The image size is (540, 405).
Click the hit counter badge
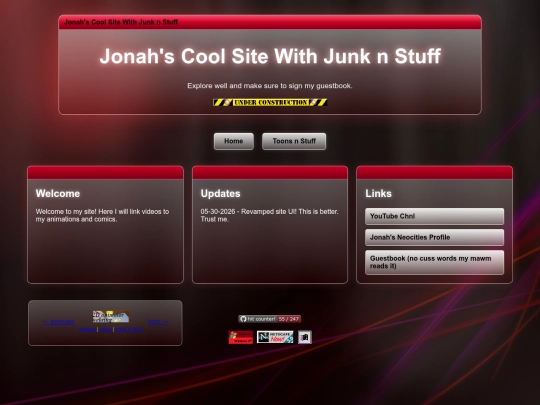click(x=270, y=319)
